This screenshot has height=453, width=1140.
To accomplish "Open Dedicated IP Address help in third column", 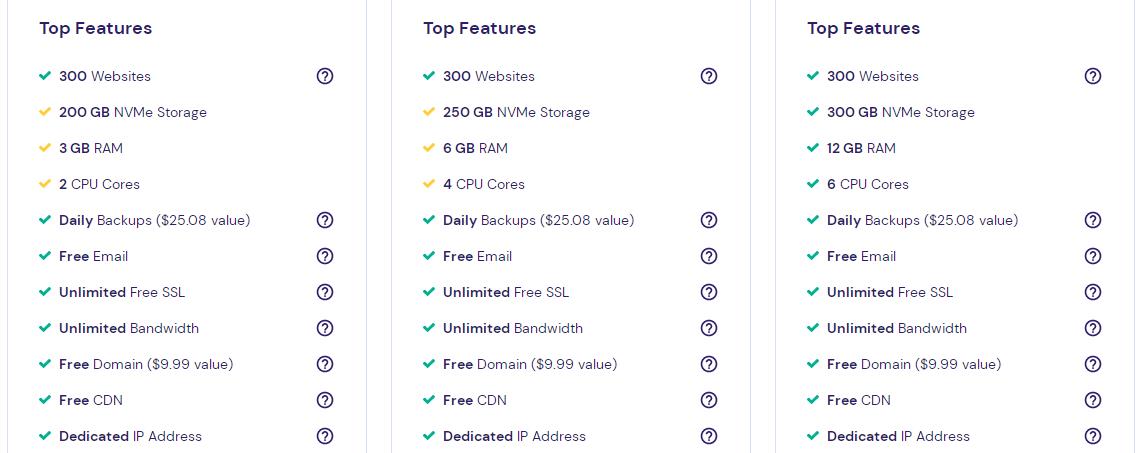I will [x=1093, y=436].
